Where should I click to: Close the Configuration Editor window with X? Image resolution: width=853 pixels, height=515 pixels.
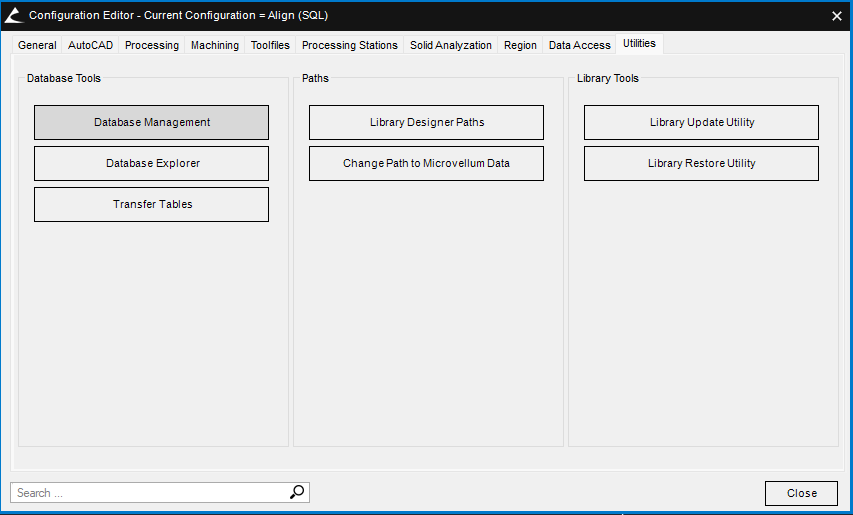(x=837, y=16)
